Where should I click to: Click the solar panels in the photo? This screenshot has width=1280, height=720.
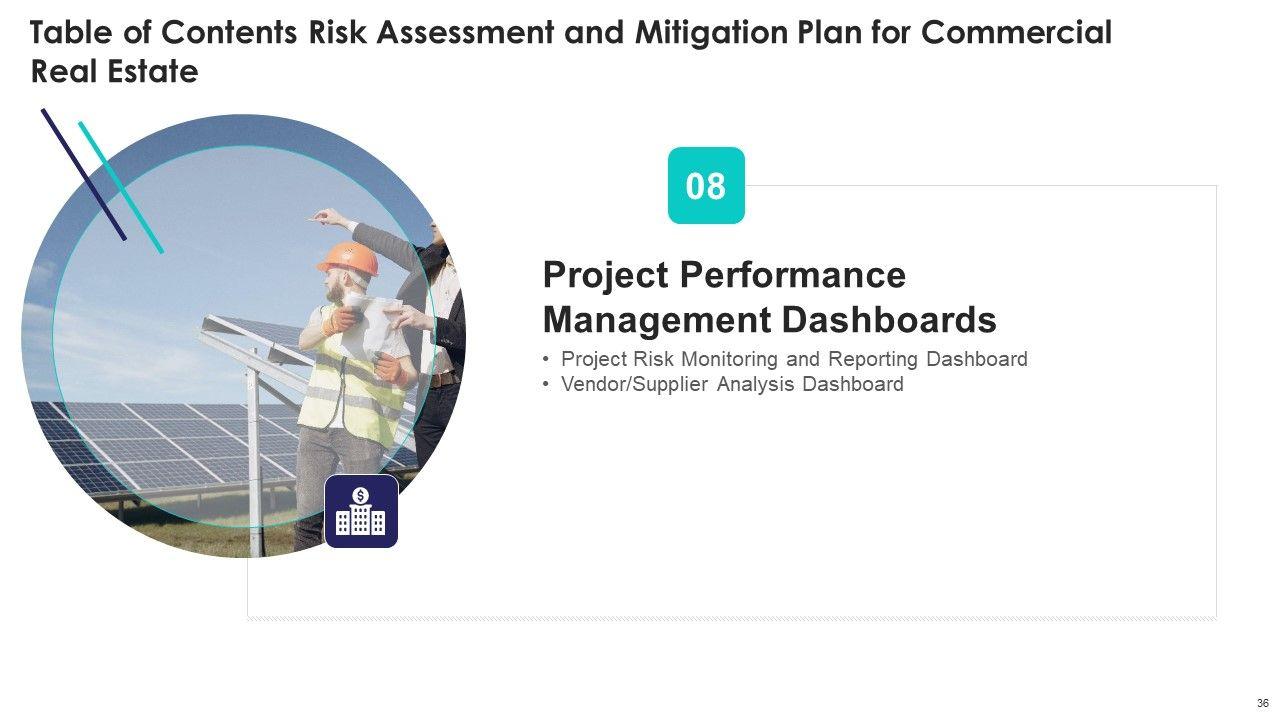(x=150, y=440)
